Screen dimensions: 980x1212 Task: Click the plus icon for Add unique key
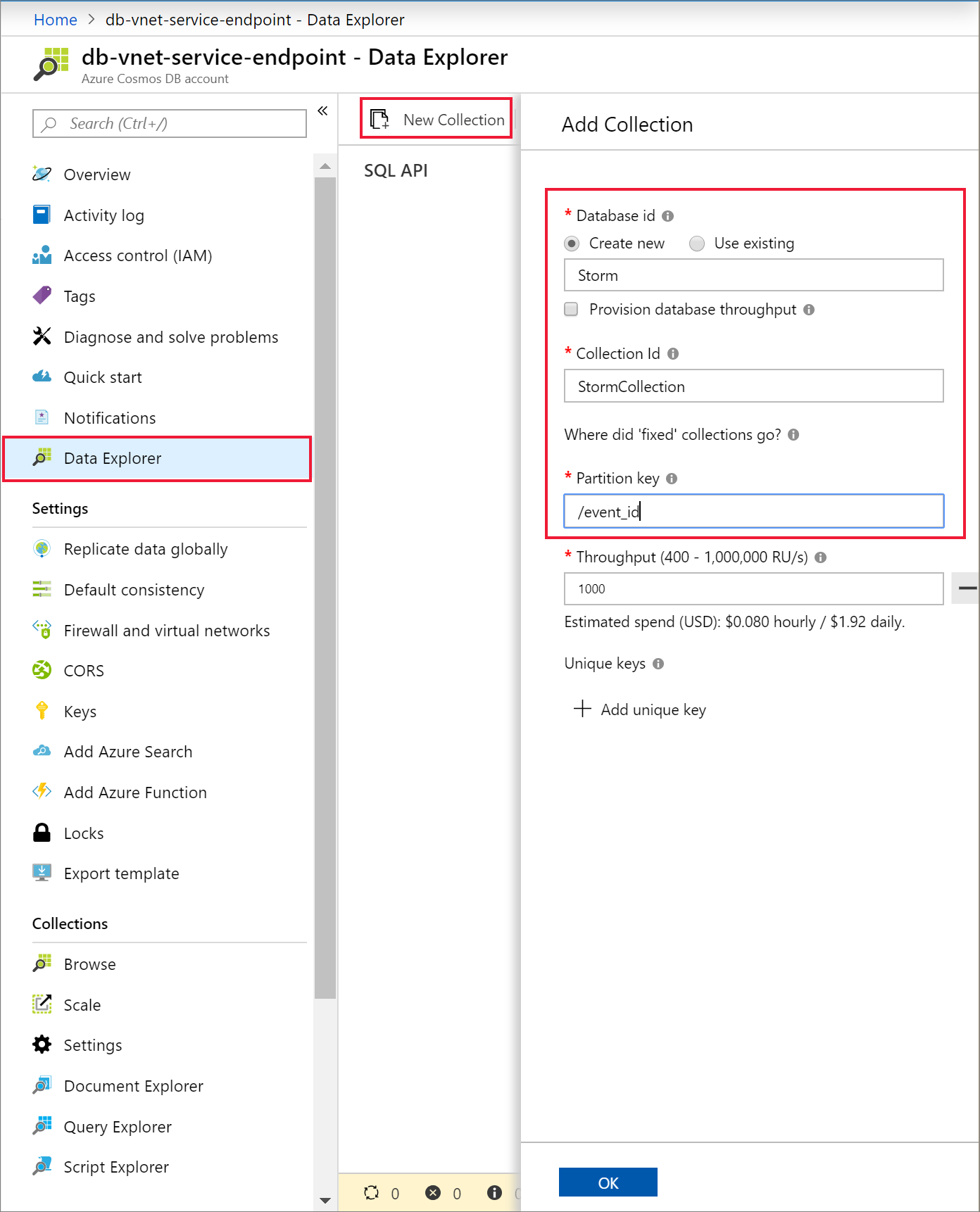point(582,709)
